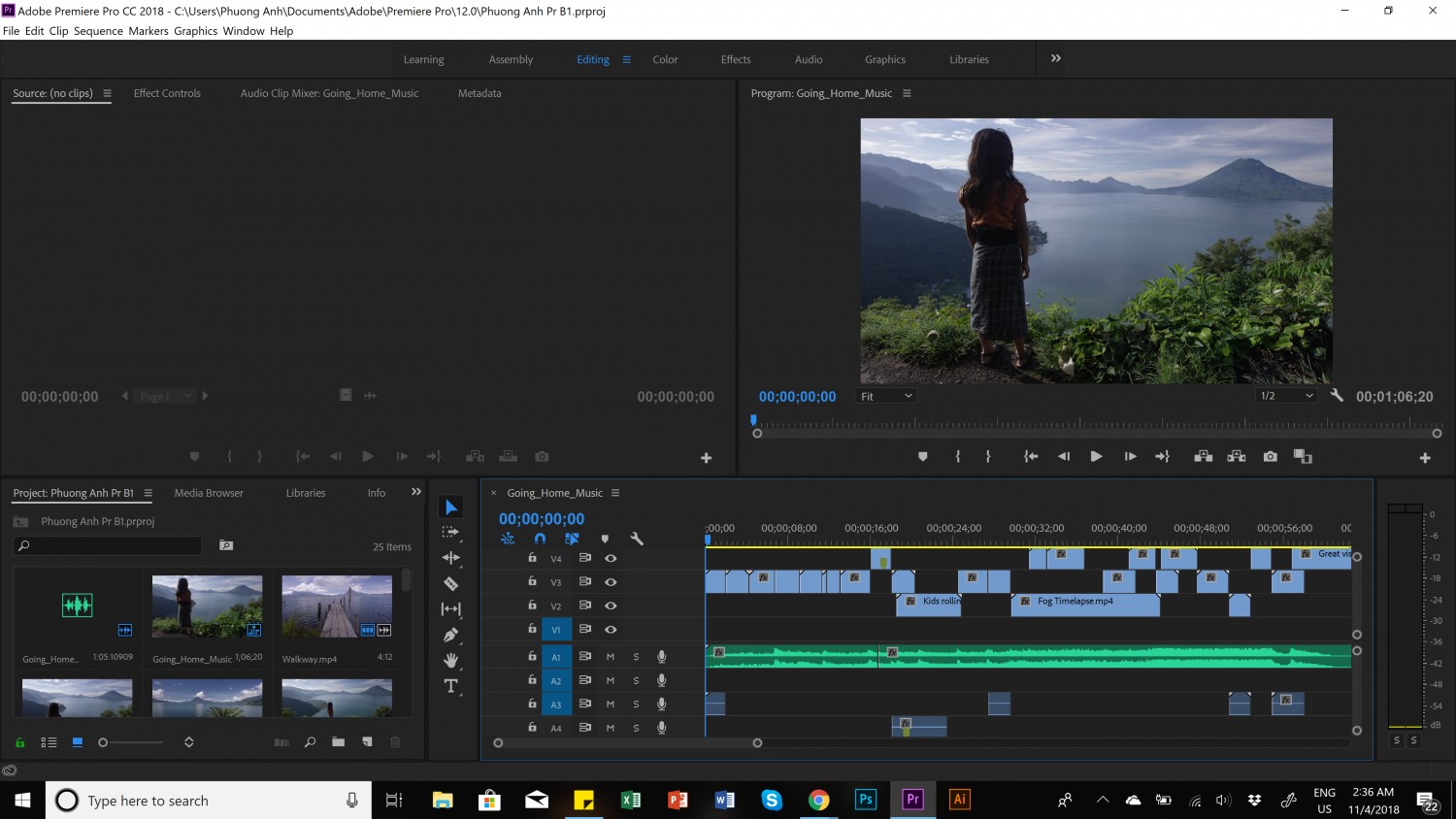1456x819 pixels.
Task: Select the Ripple Edit tool
Action: (451, 558)
